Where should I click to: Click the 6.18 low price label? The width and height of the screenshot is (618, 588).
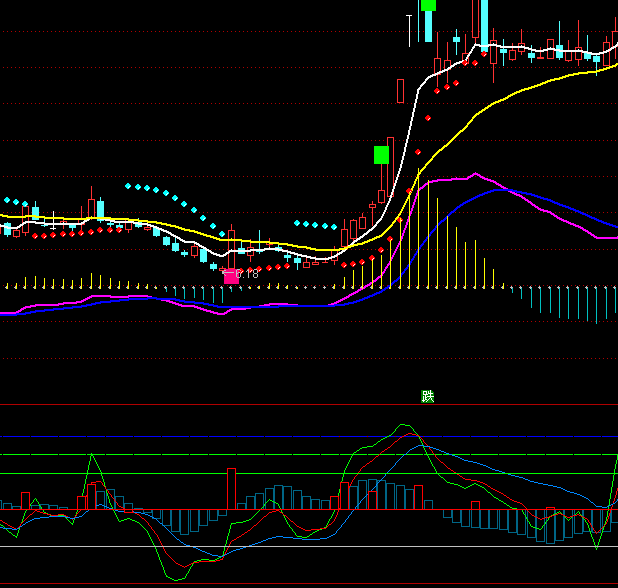[245, 273]
